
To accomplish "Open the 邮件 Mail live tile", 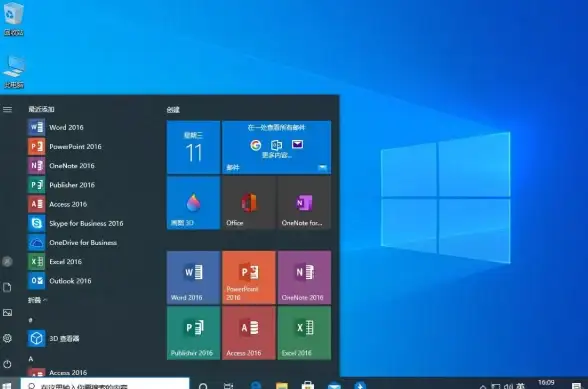I will (276, 147).
